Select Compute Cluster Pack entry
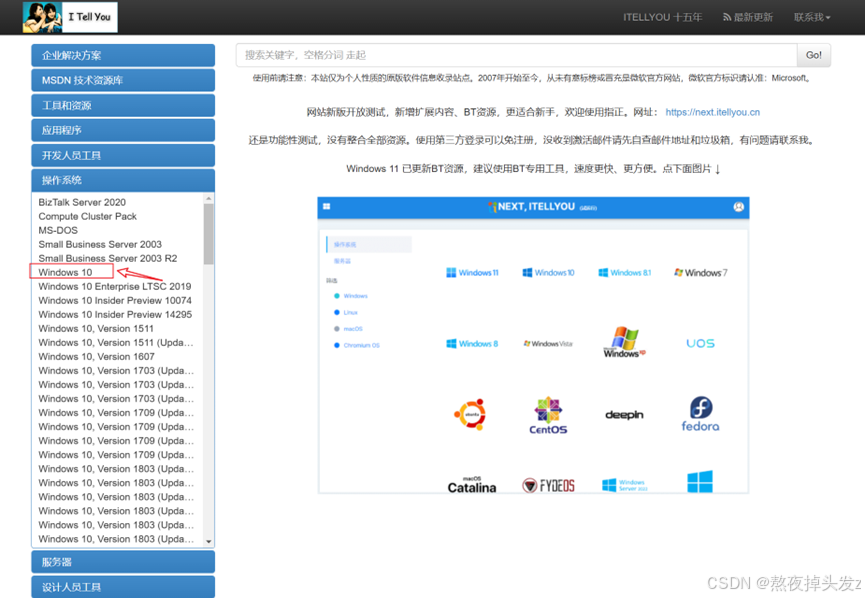Viewport: 865px width, 598px height. pyautogui.click(x=87, y=216)
